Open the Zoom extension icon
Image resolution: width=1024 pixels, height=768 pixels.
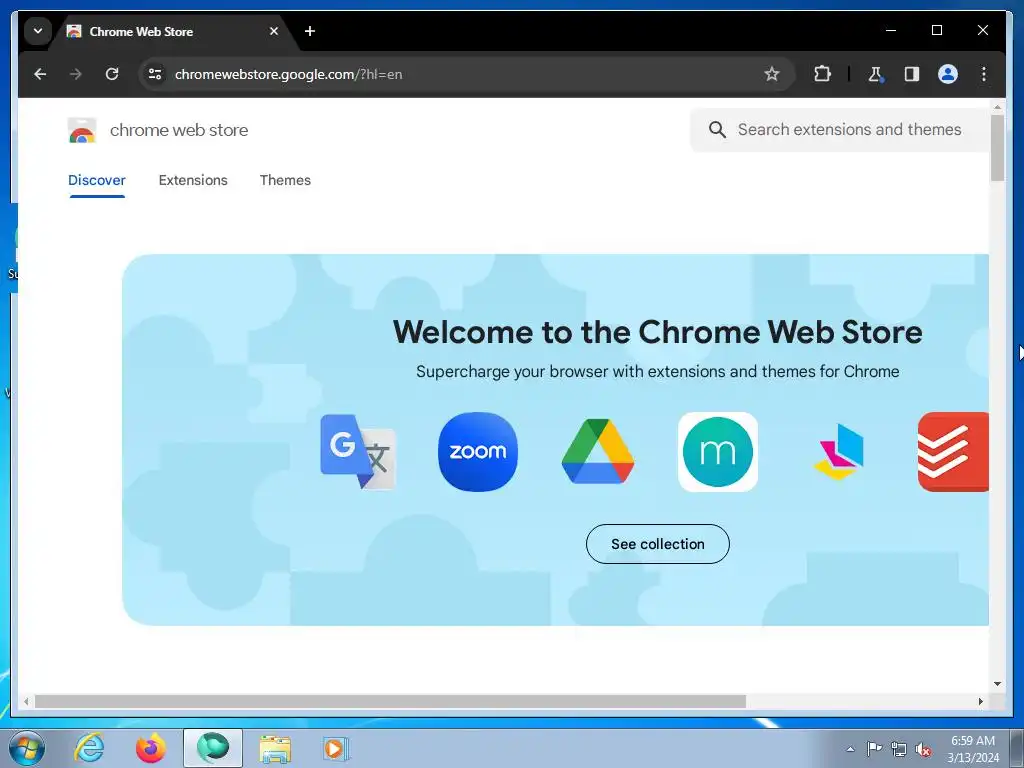click(478, 451)
